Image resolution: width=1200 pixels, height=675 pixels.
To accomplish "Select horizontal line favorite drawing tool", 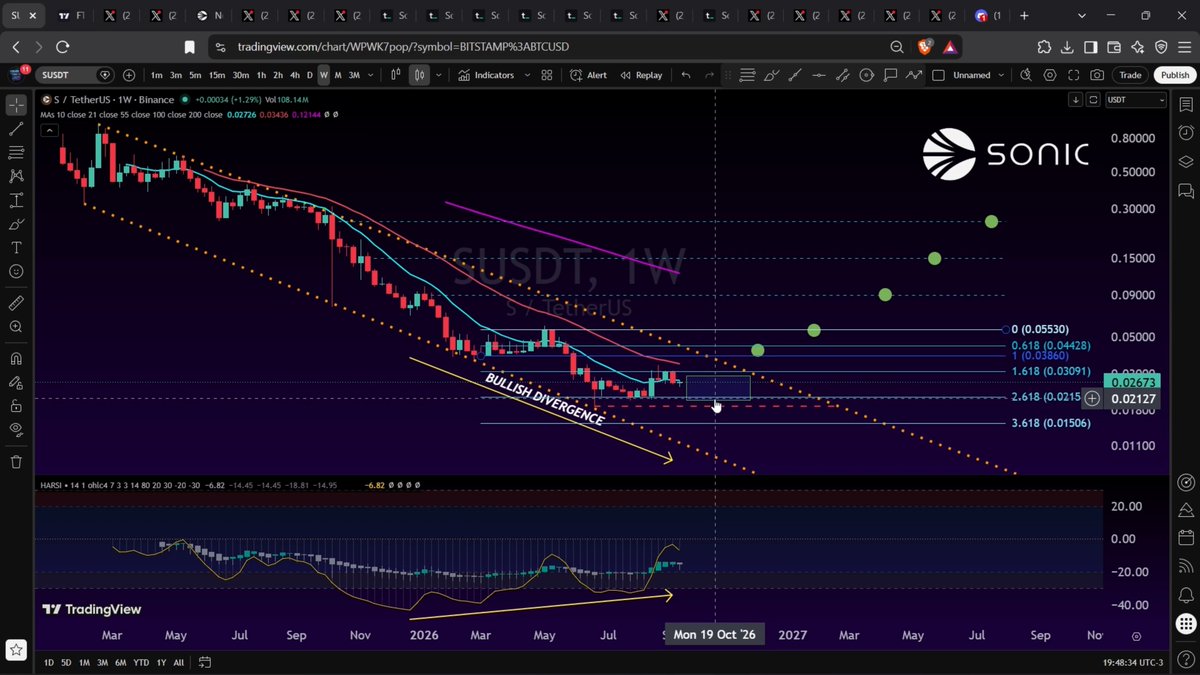I will coord(819,75).
